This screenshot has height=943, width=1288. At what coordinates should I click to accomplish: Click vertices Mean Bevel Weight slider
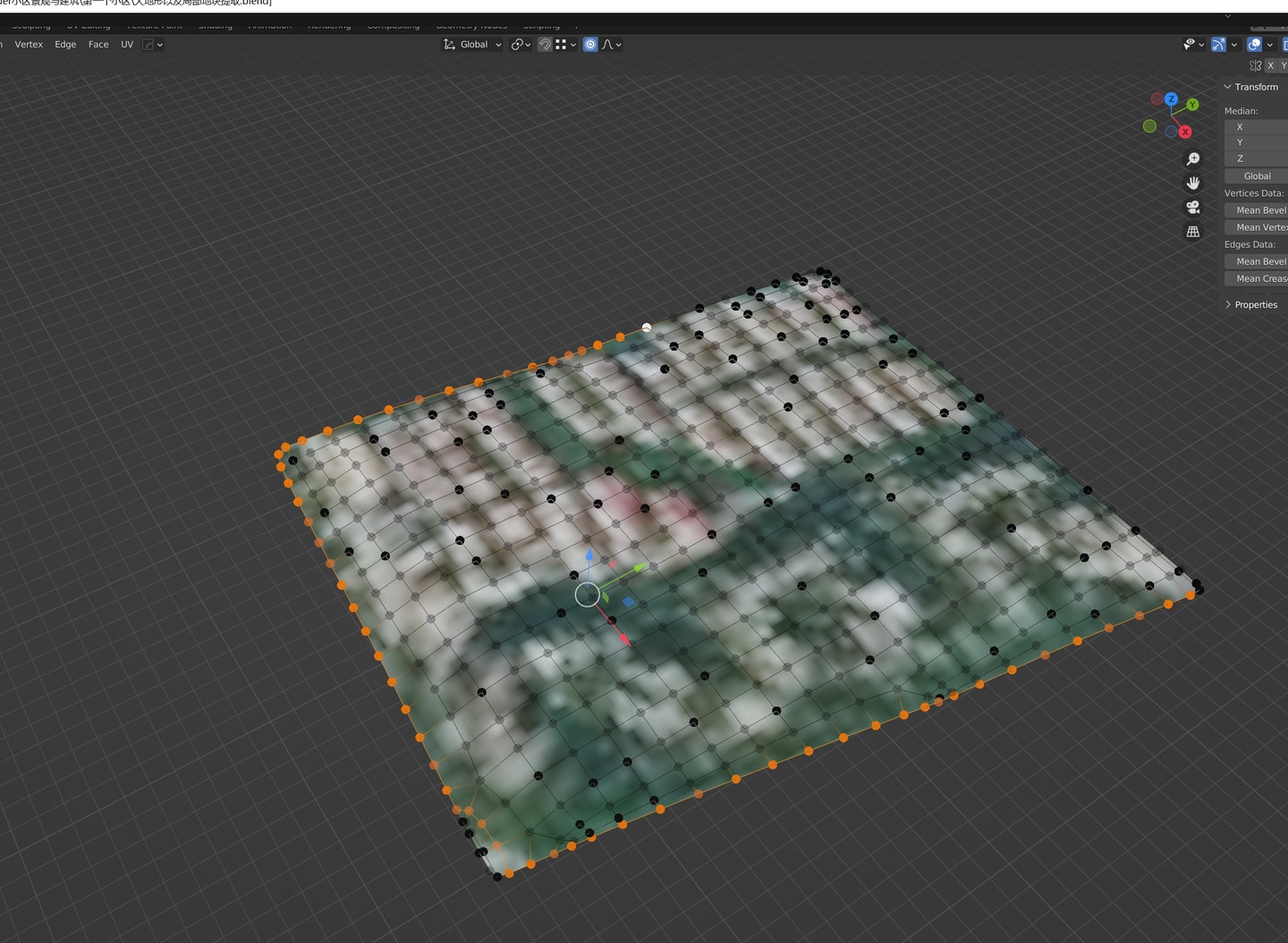[x=1256, y=210]
